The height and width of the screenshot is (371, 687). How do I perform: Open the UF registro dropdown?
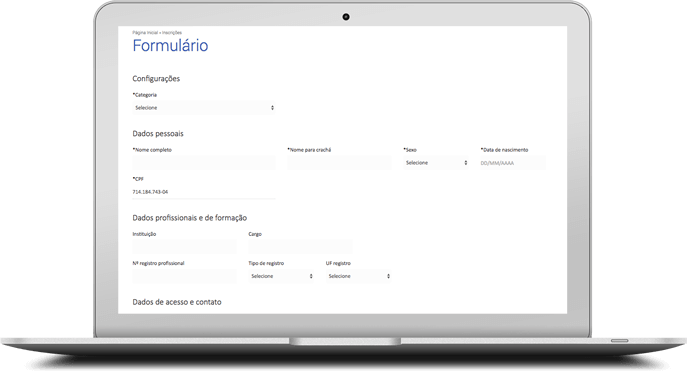tap(358, 276)
